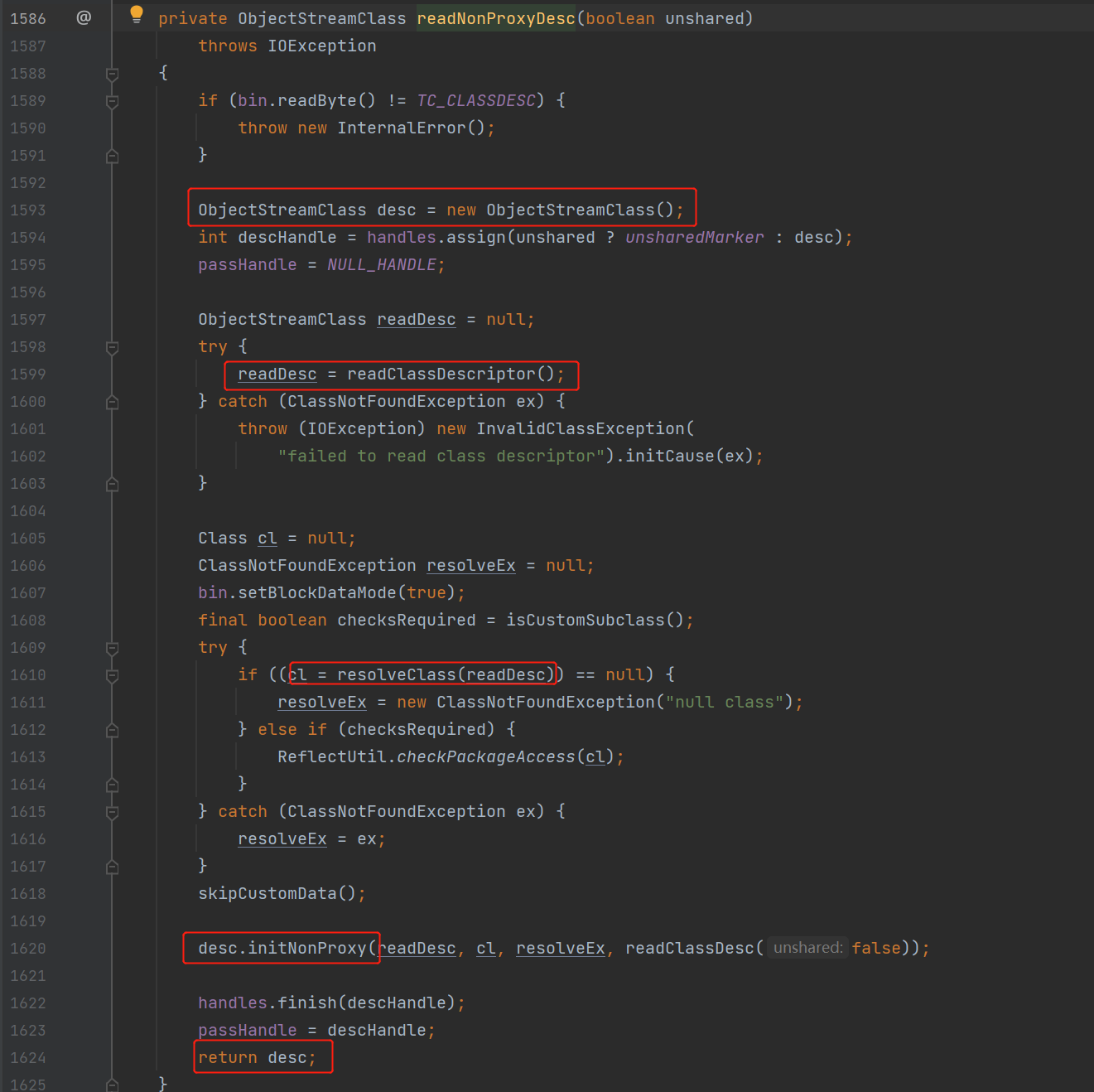1094x1092 pixels.
Task: Click the intention lightbulb icon on line 1586
Action: click(137, 14)
